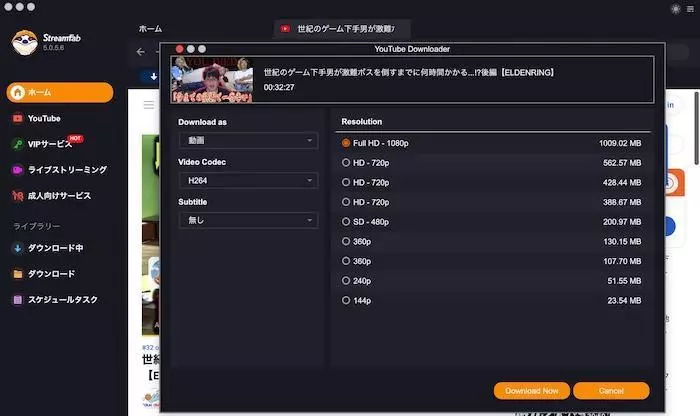Open YouTube in the sidebar
This screenshot has width=700, height=416.
[44, 118]
